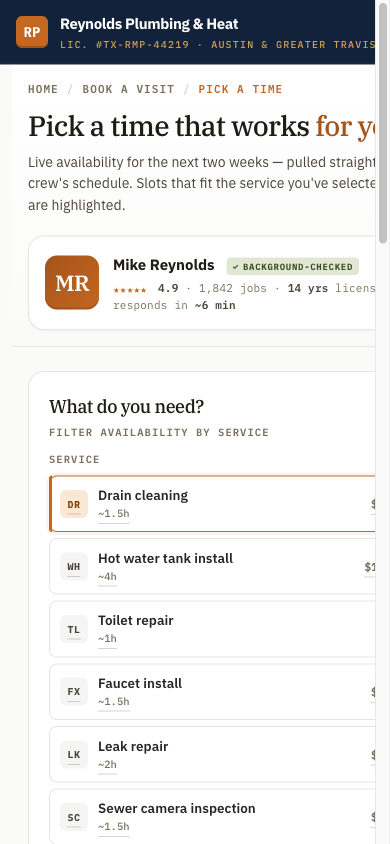The width and height of the screenshot is (390, 844).
Task: Click the WH hot water tank icon
Action: click(x=74, y=567)
